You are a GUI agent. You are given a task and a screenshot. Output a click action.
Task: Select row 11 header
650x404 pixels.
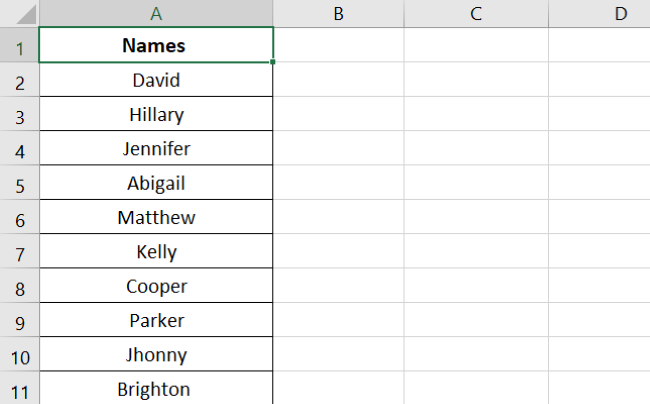(19, 390)
